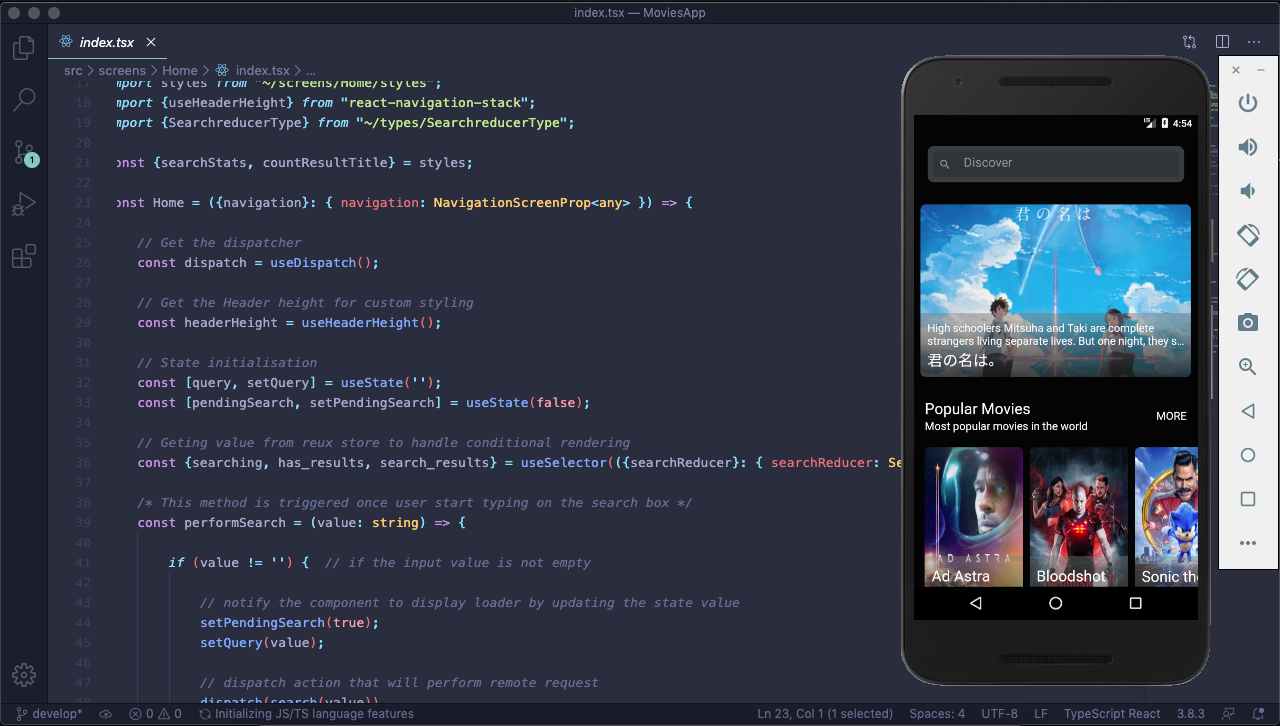The width and height of the screenshot is (1280, 726).
Task: Change language mode TypeScript React
Action: point(1112,714)
